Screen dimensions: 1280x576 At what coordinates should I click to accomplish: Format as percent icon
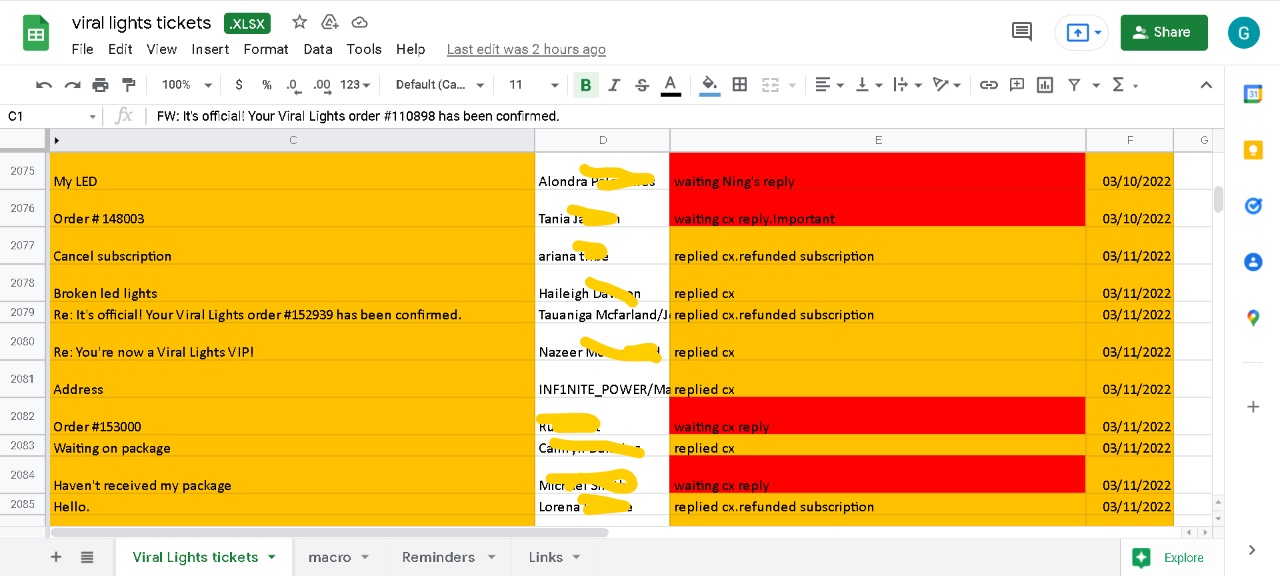point(267,85)
